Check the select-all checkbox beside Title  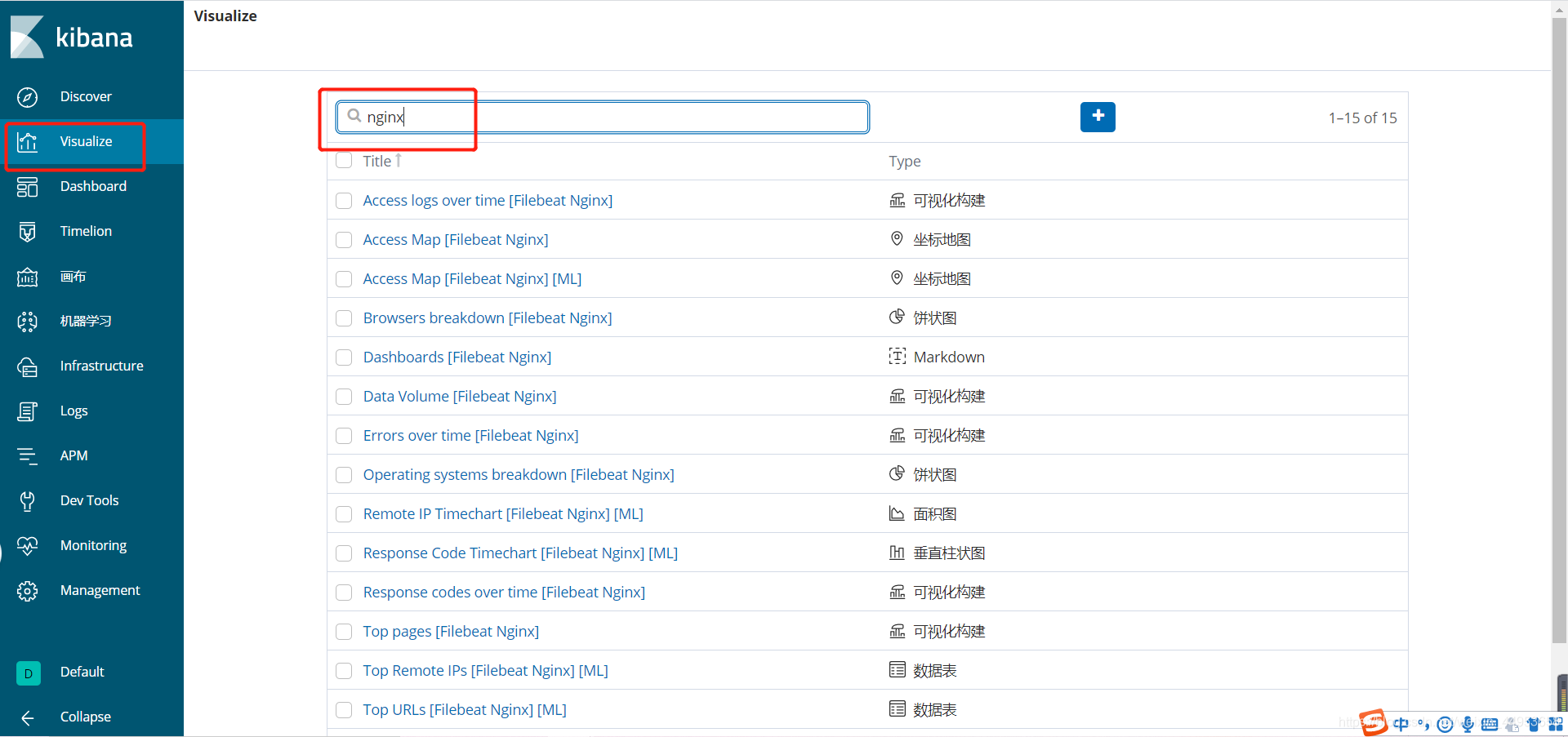(x=344, y=160)
